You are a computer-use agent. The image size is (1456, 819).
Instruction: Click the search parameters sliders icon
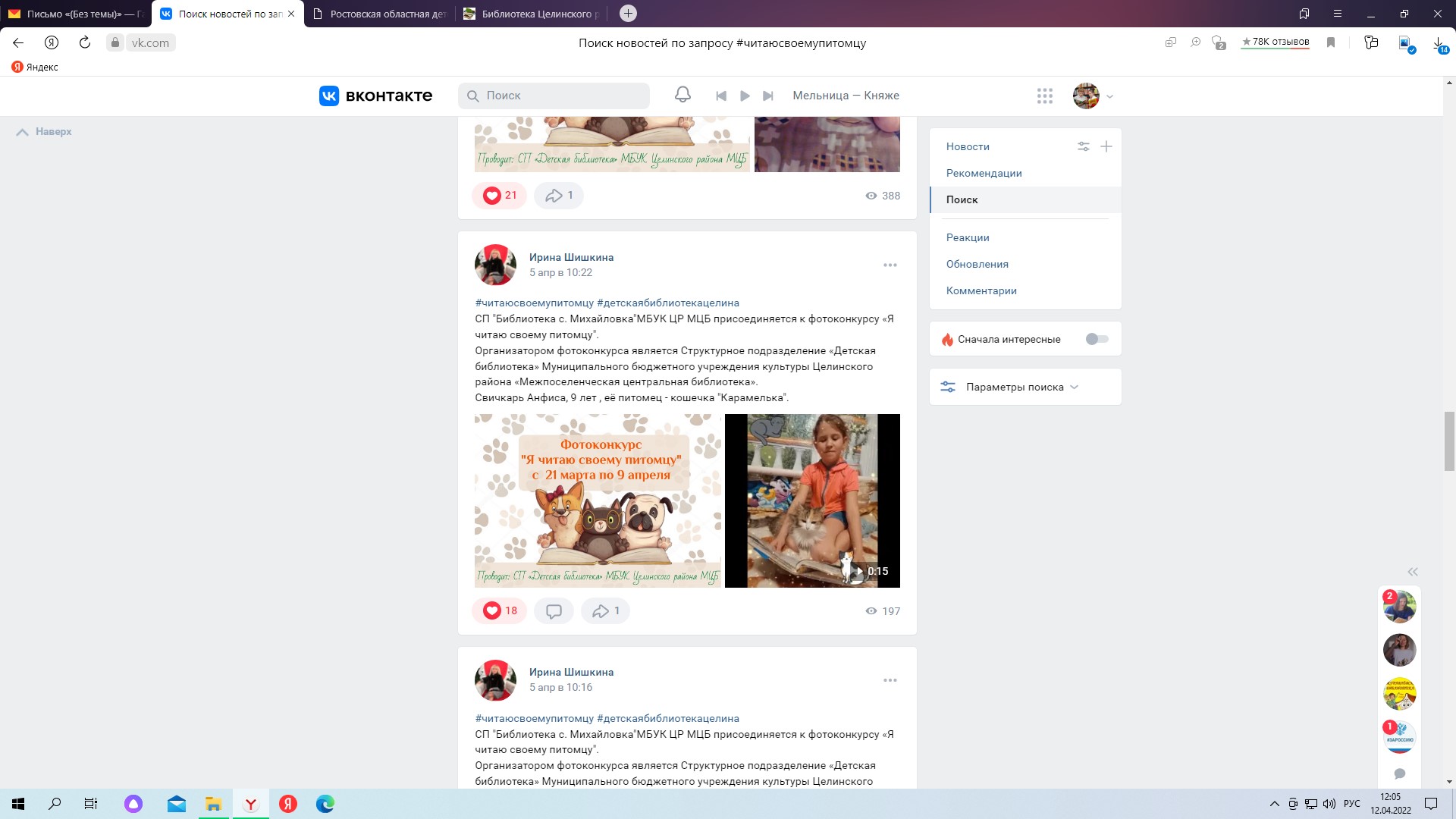coord(948,387)
